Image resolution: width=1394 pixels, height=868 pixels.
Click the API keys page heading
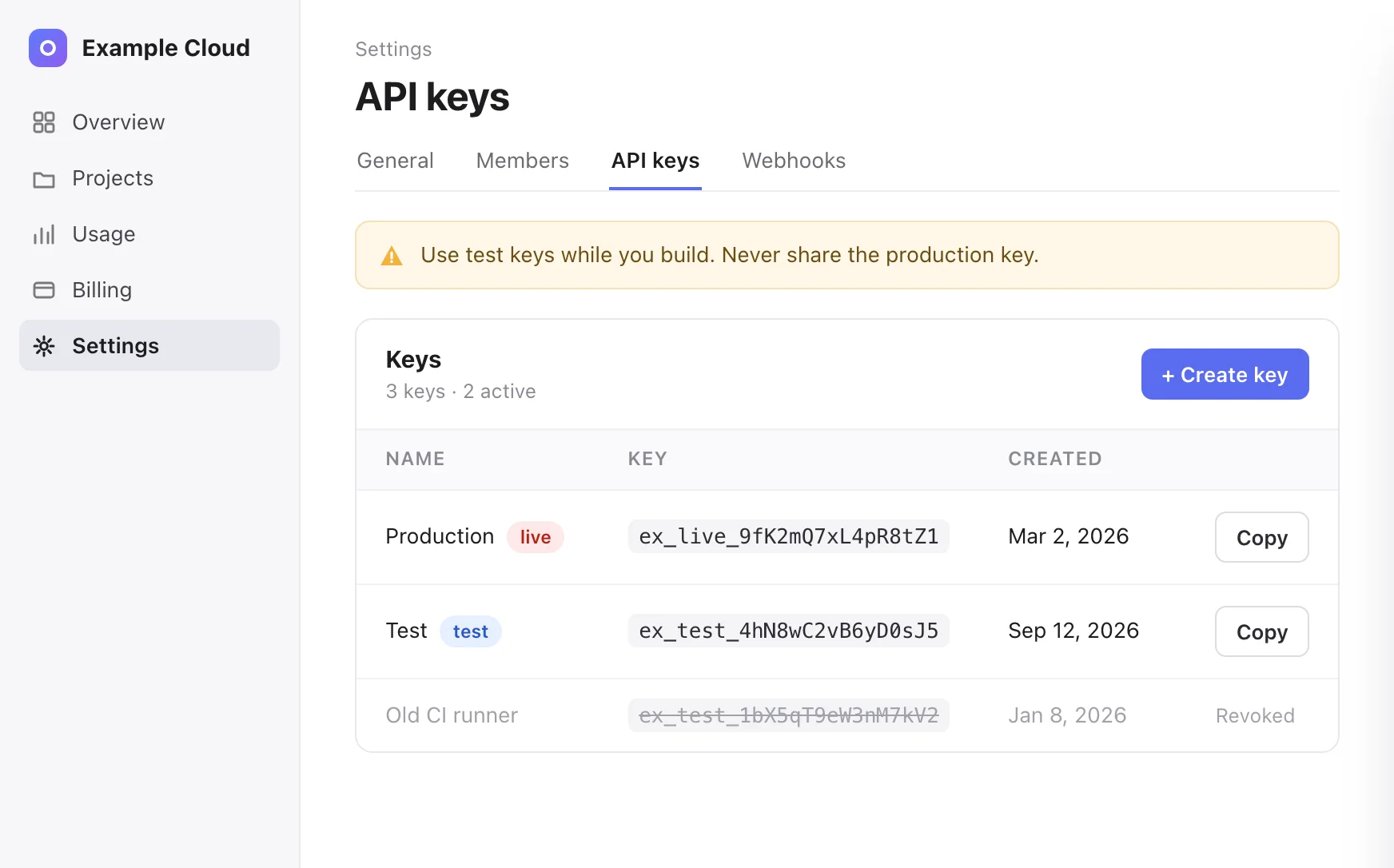point(432,97)
